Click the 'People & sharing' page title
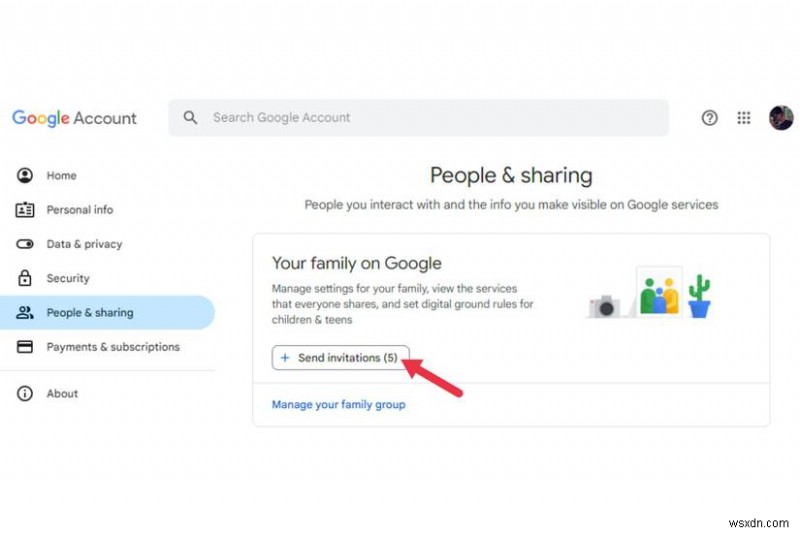 (x=511, y=175)
